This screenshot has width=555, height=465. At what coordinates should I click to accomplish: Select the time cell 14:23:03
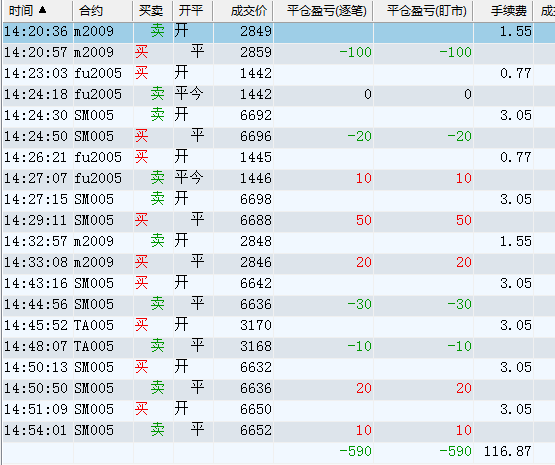(35, 73)
